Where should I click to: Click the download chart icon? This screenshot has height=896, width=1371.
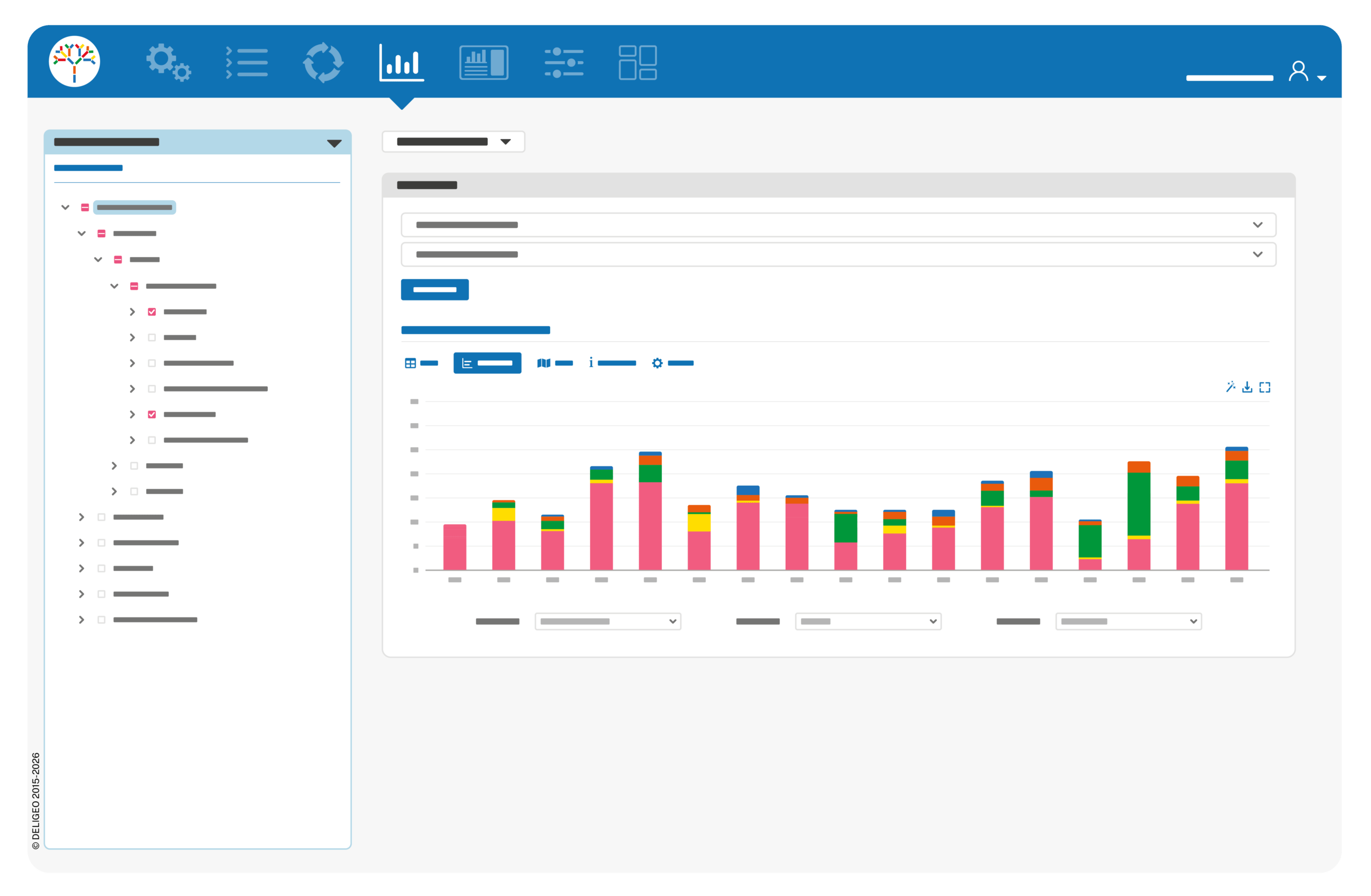coord(1247,387)
